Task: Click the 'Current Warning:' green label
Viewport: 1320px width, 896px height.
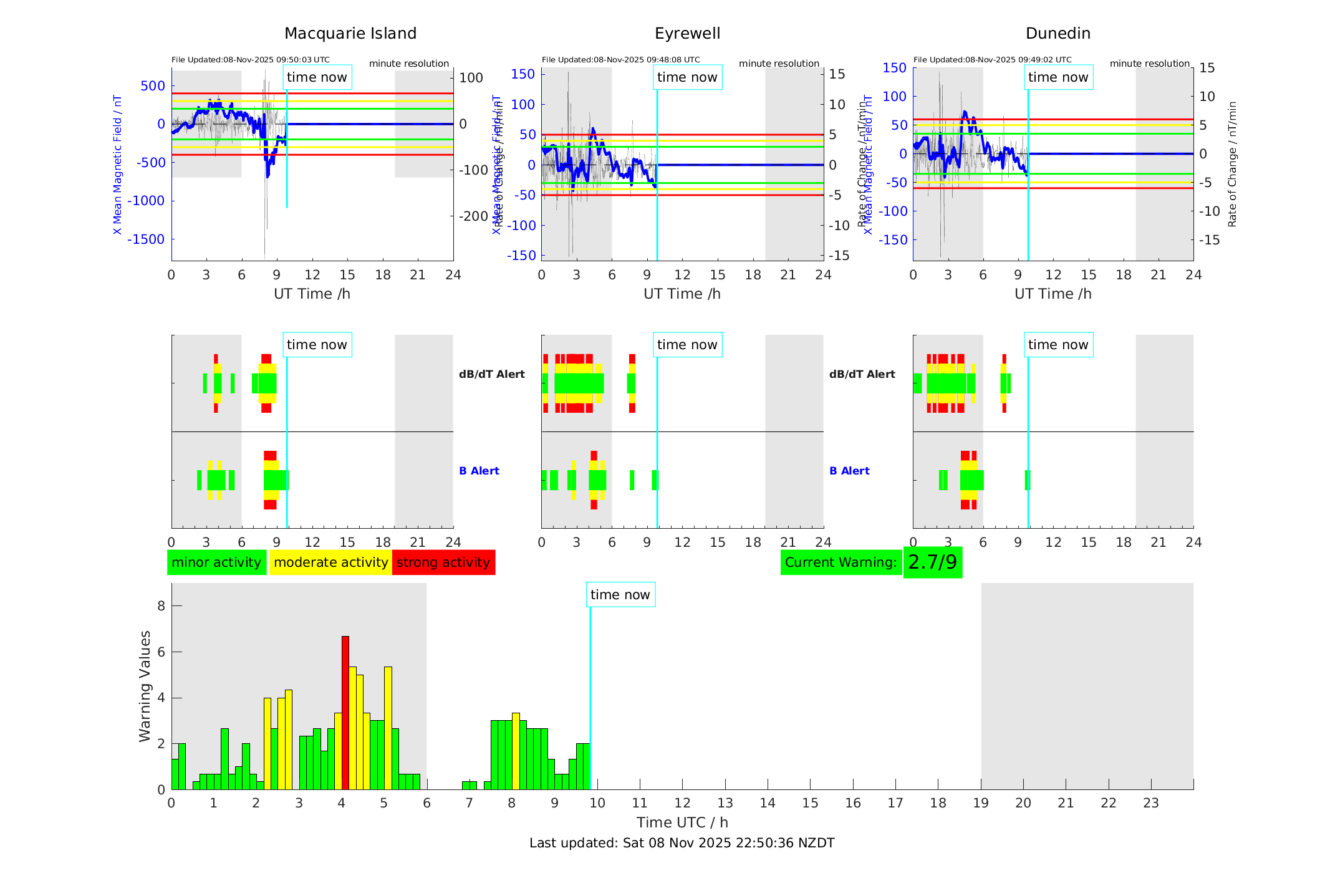Action: point(841,562)
